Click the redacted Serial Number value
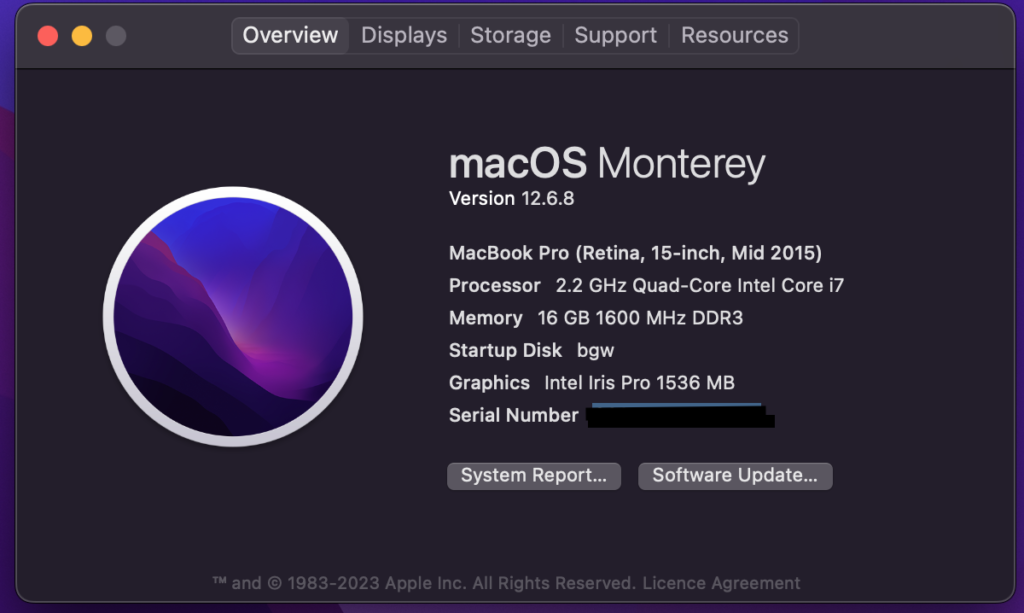This screenshot has width=1024, height=613. [680, 416]
